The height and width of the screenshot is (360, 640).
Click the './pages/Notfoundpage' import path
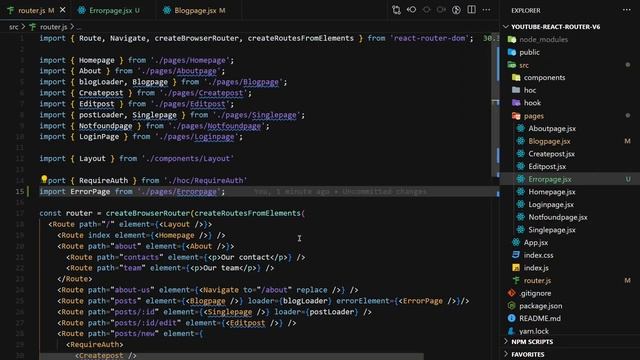point(214,126)
